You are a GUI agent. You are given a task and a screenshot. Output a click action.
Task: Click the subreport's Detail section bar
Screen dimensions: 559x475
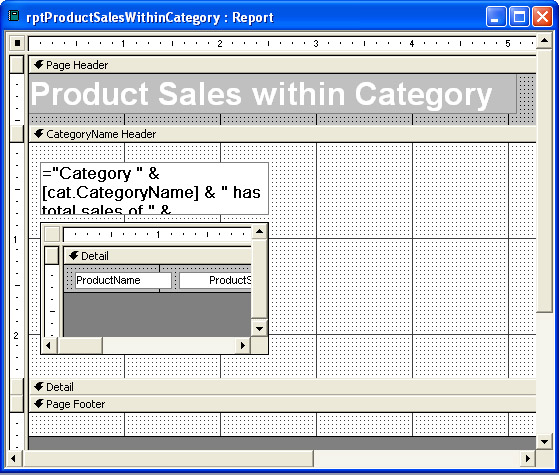click(158, 256)
